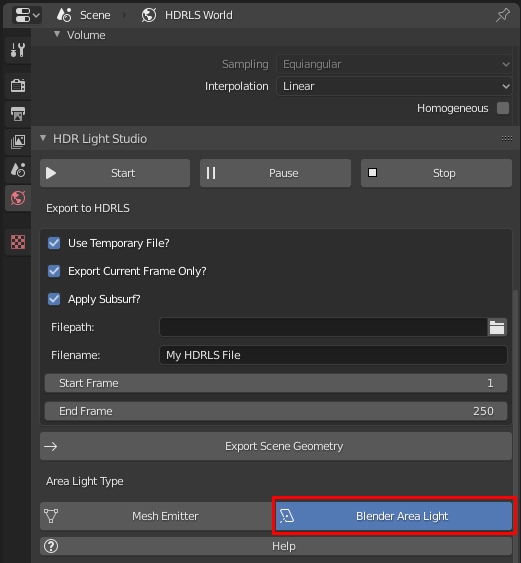Click the HDR Light Studio panel drag handle
Image resolution: width=521 pixels, height=563 pixels.
[507, 138]
